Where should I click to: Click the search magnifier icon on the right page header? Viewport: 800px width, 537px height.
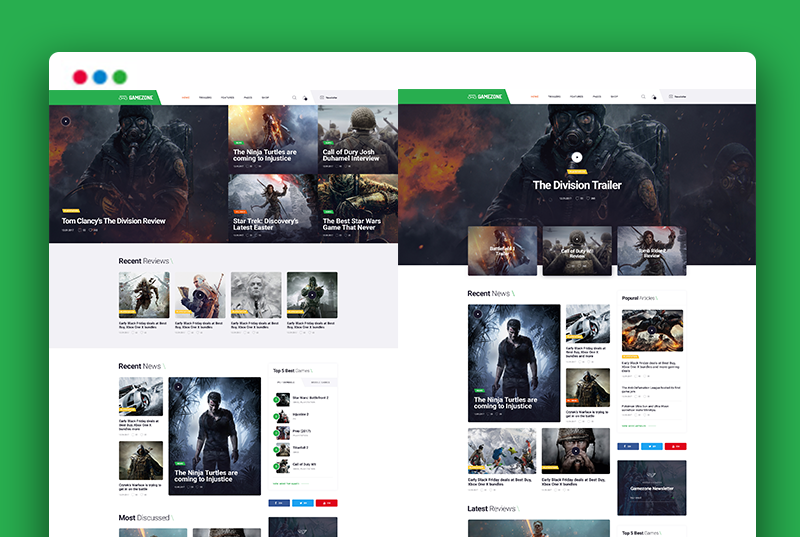(x=643, y=96)
